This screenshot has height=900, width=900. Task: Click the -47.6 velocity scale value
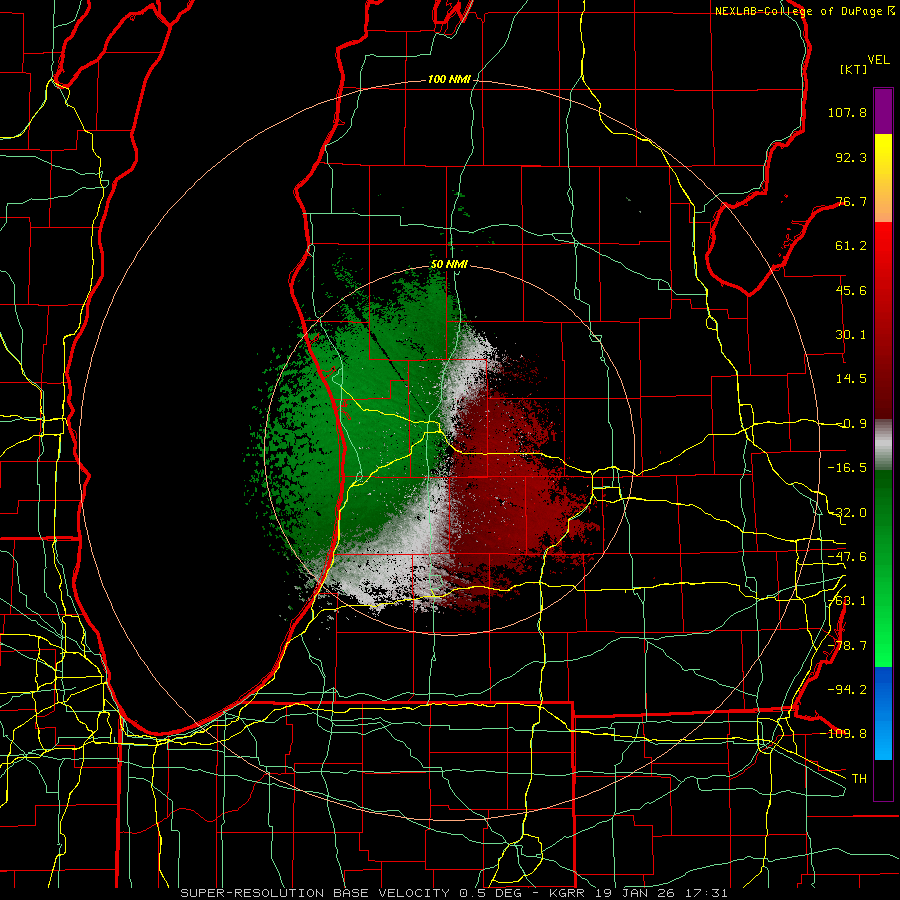coord(847,557)
